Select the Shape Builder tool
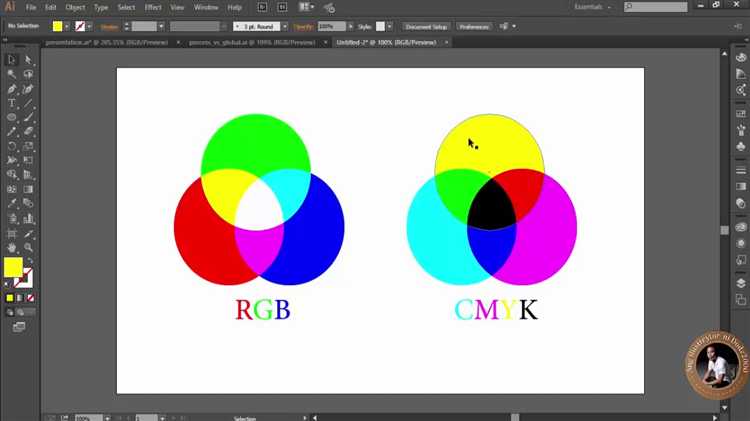Viewport: 750px width, 421px height. click(x=11, y=175)
